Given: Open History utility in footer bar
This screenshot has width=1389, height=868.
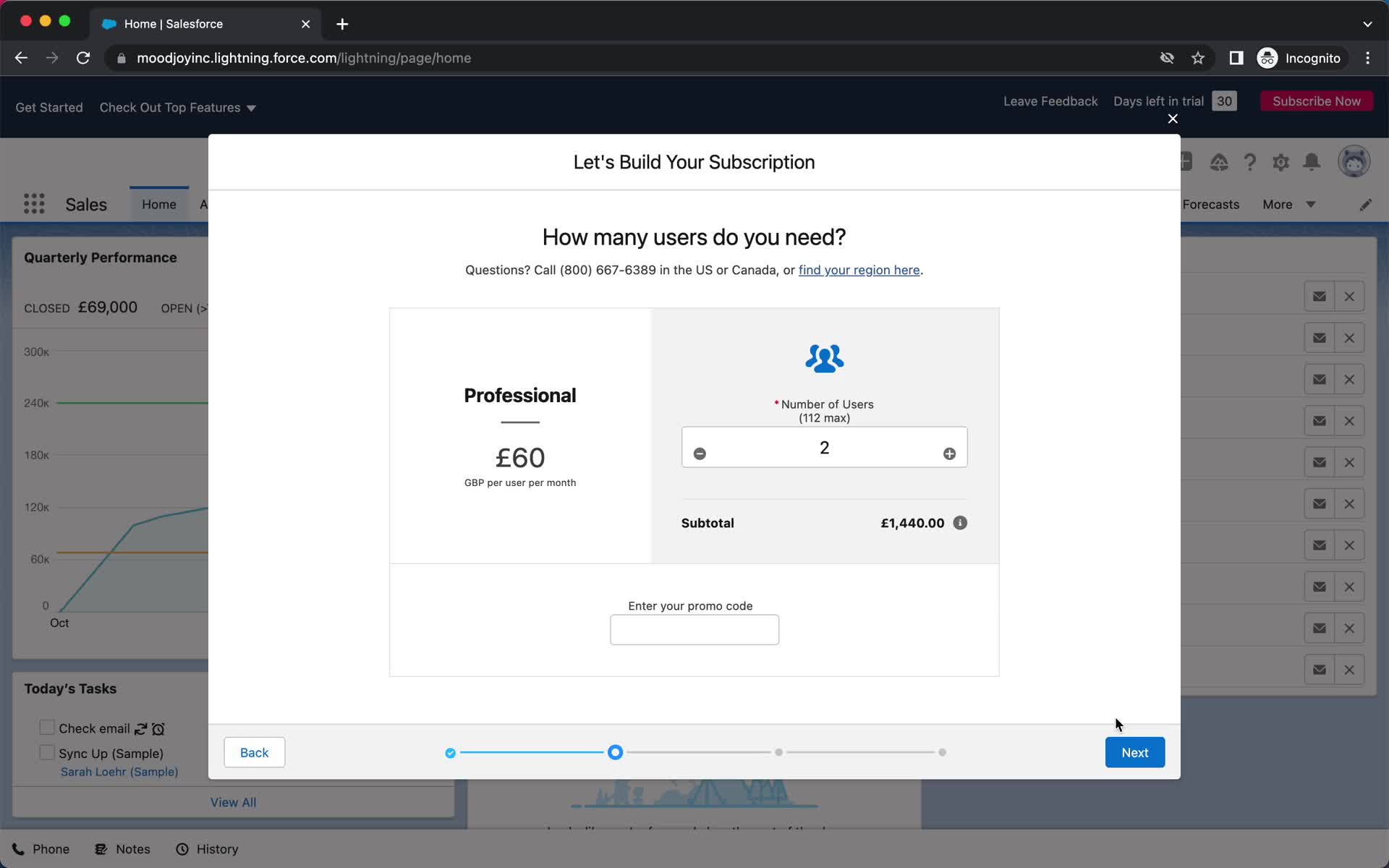Looking at the screenshot, I should point(207,849).
